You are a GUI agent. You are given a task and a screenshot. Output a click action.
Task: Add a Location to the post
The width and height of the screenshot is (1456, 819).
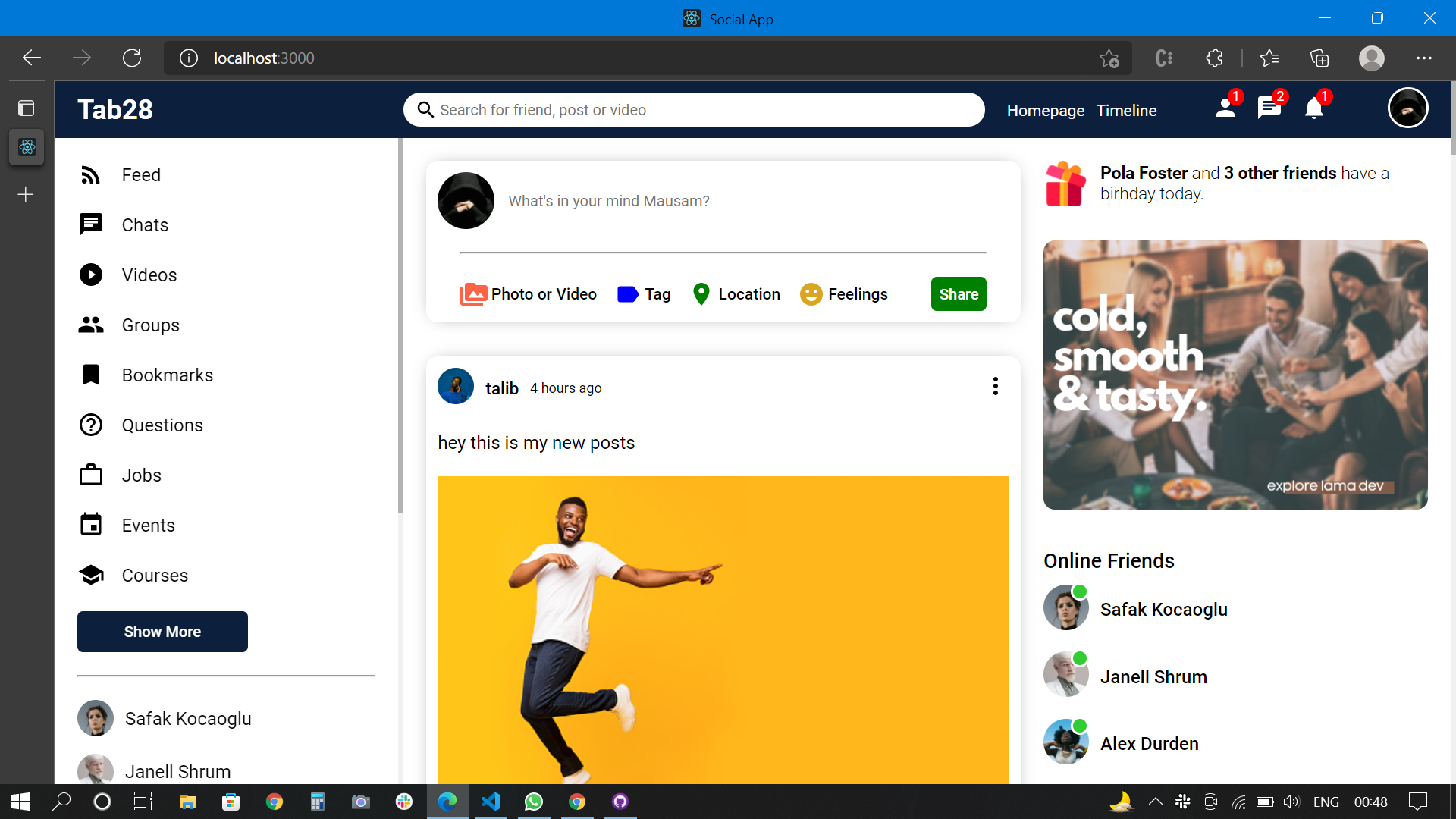[x=735, y=294]
